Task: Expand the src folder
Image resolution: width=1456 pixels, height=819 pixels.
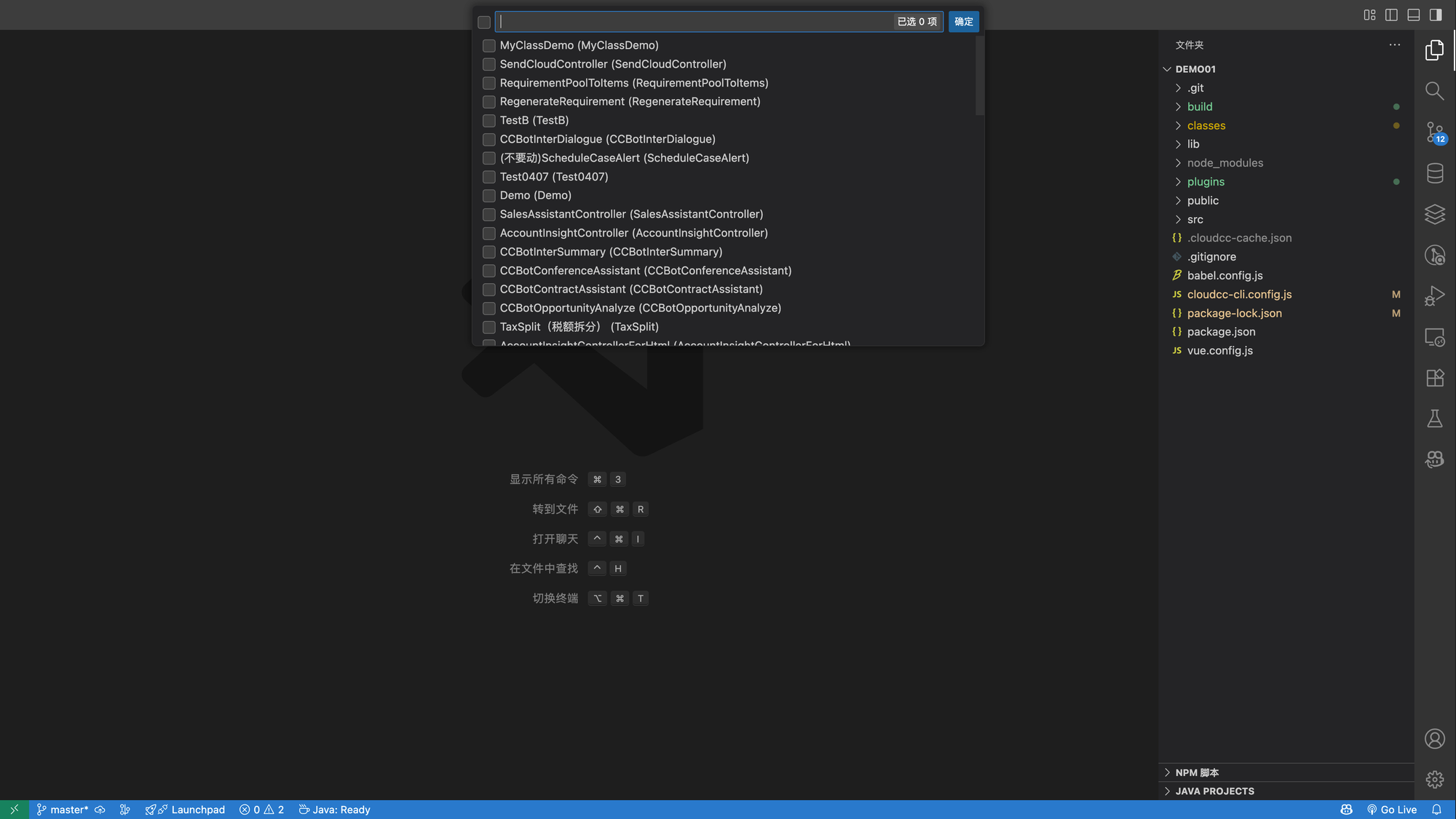Action: [1195, 220]
